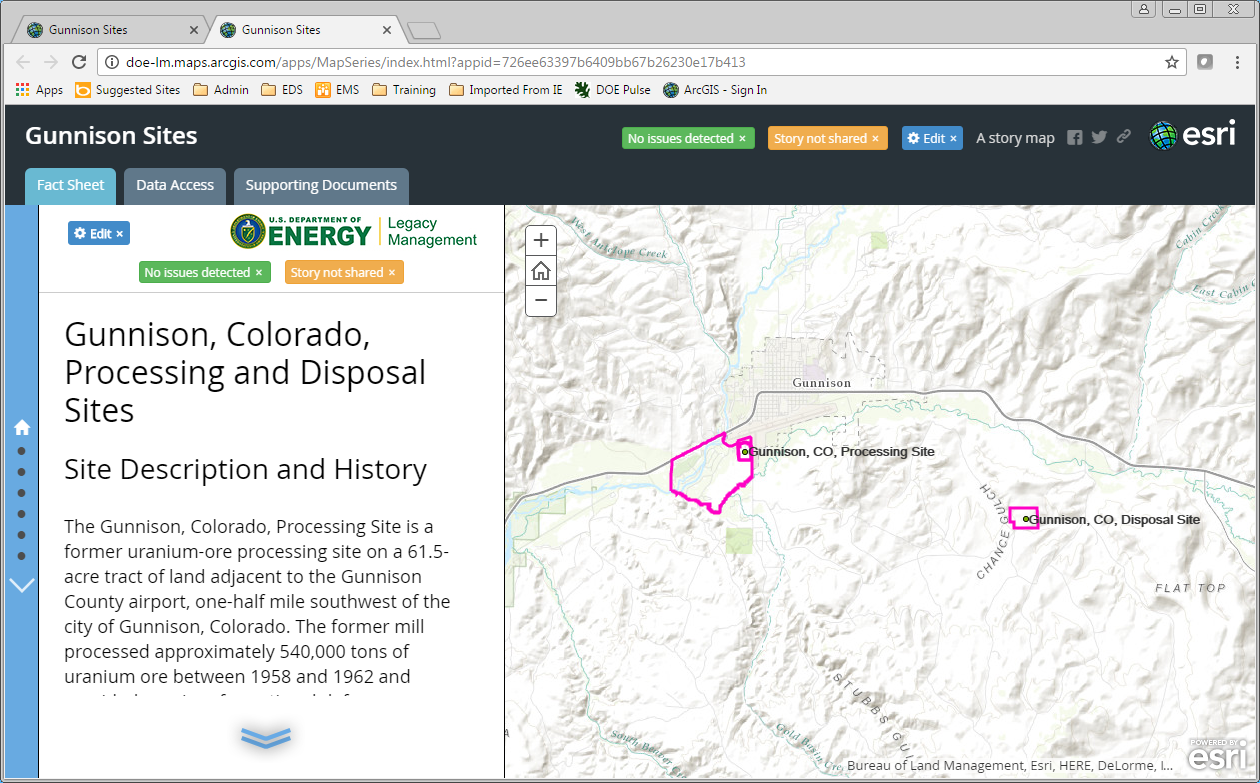Click header 'No issues detected' badge
Screen dimensions: 1260x783
point(687,138)
